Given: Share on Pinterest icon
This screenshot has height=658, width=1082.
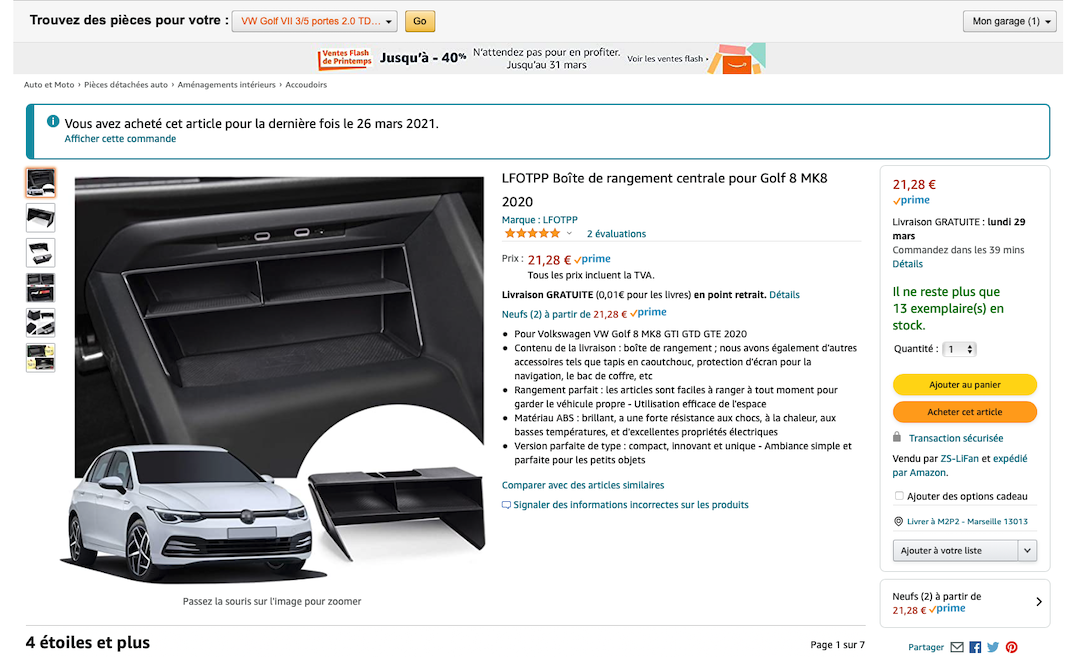Looking at the screenshot, I should pos(1012,647).
